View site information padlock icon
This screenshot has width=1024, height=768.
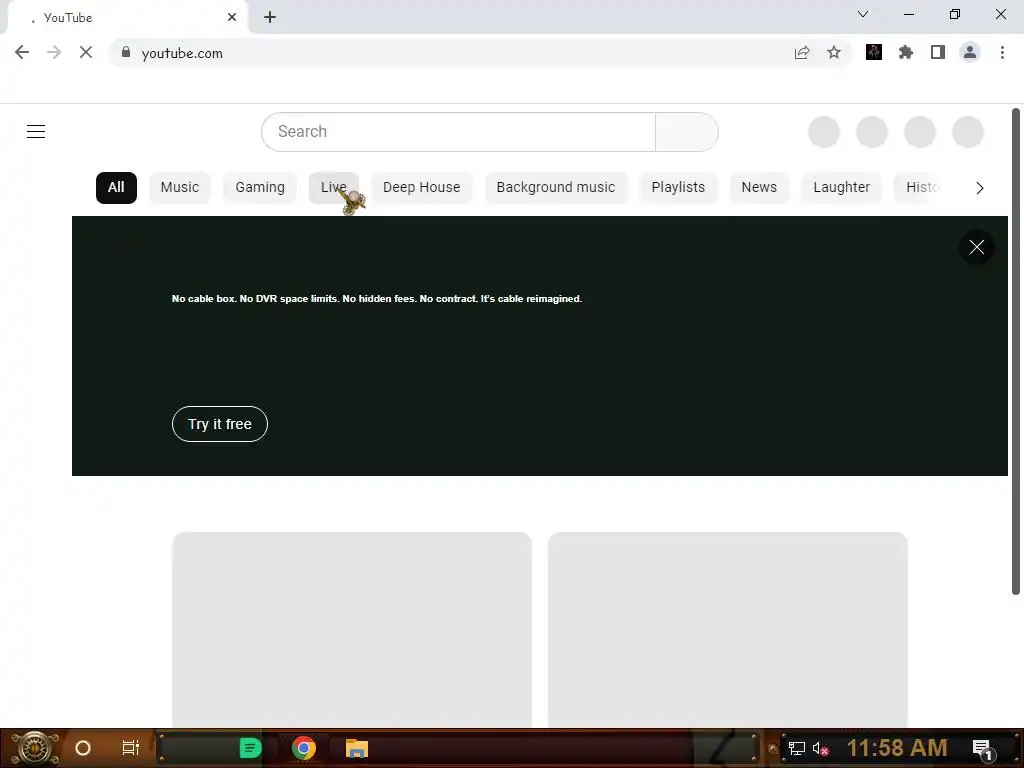click(126, 52)
